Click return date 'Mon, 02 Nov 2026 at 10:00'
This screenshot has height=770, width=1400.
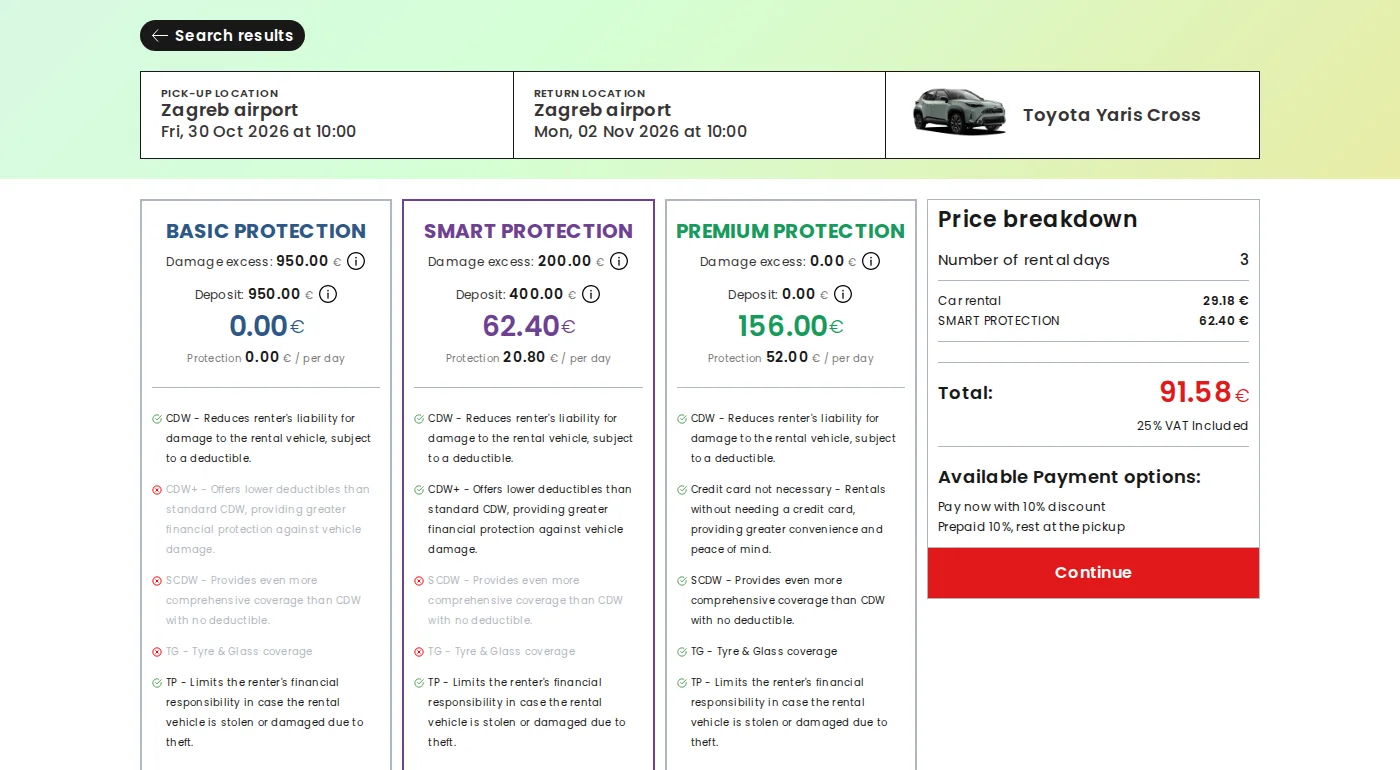click(x=640, y=132)
